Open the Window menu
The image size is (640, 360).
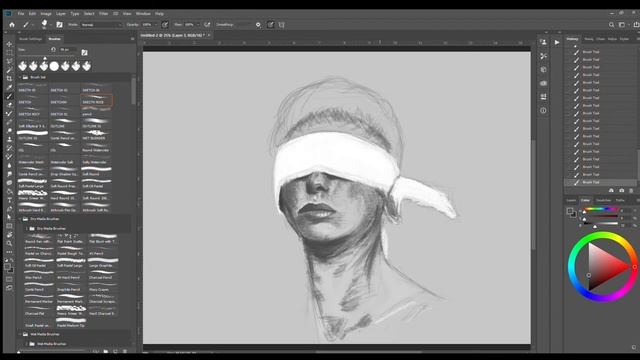143,13
